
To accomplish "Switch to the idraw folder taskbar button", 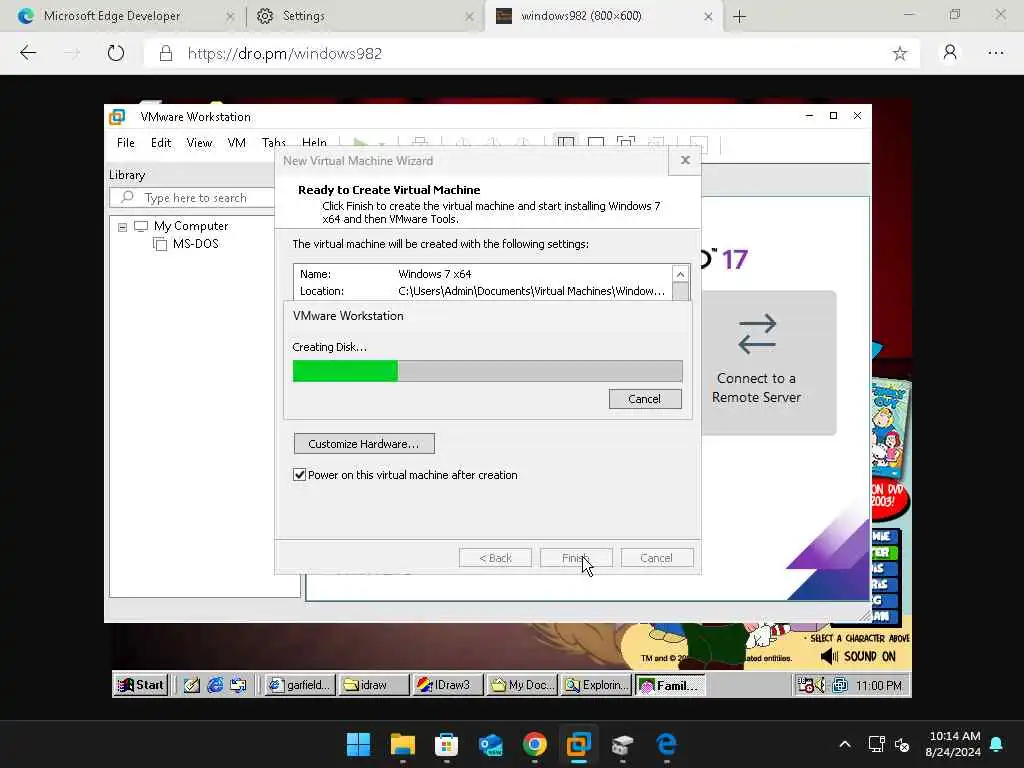I will point(374,685).
